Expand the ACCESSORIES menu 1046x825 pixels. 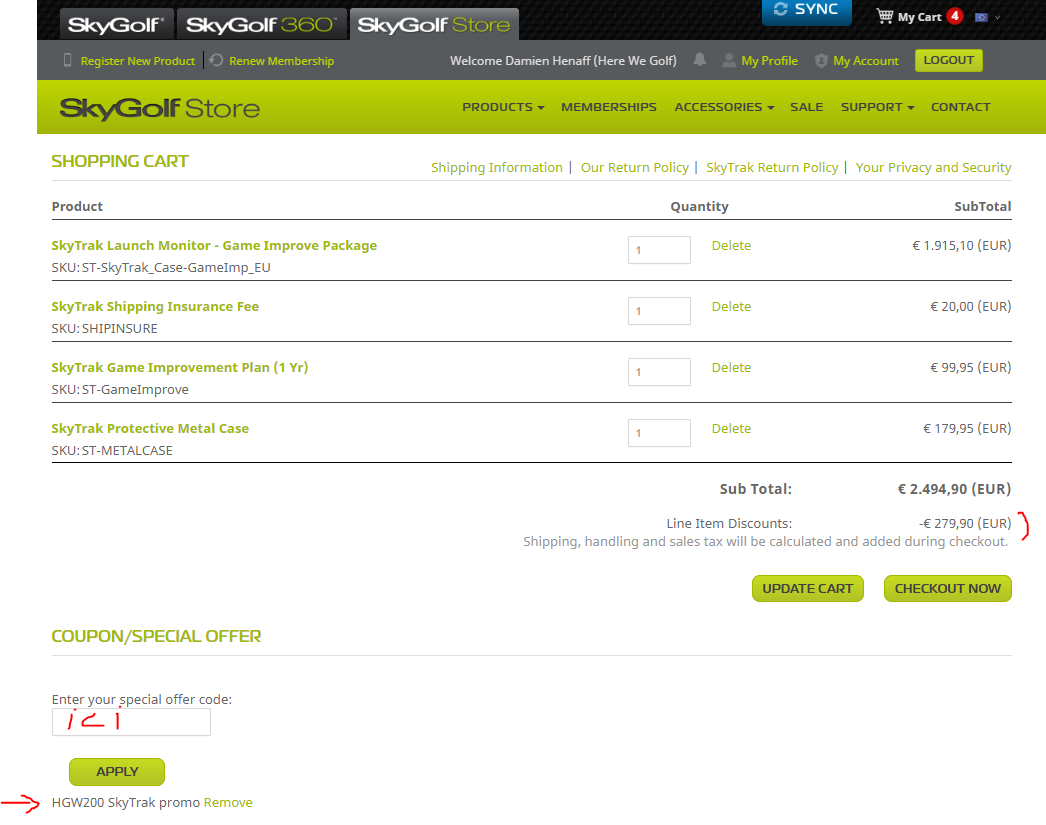(x=724, y=107)
